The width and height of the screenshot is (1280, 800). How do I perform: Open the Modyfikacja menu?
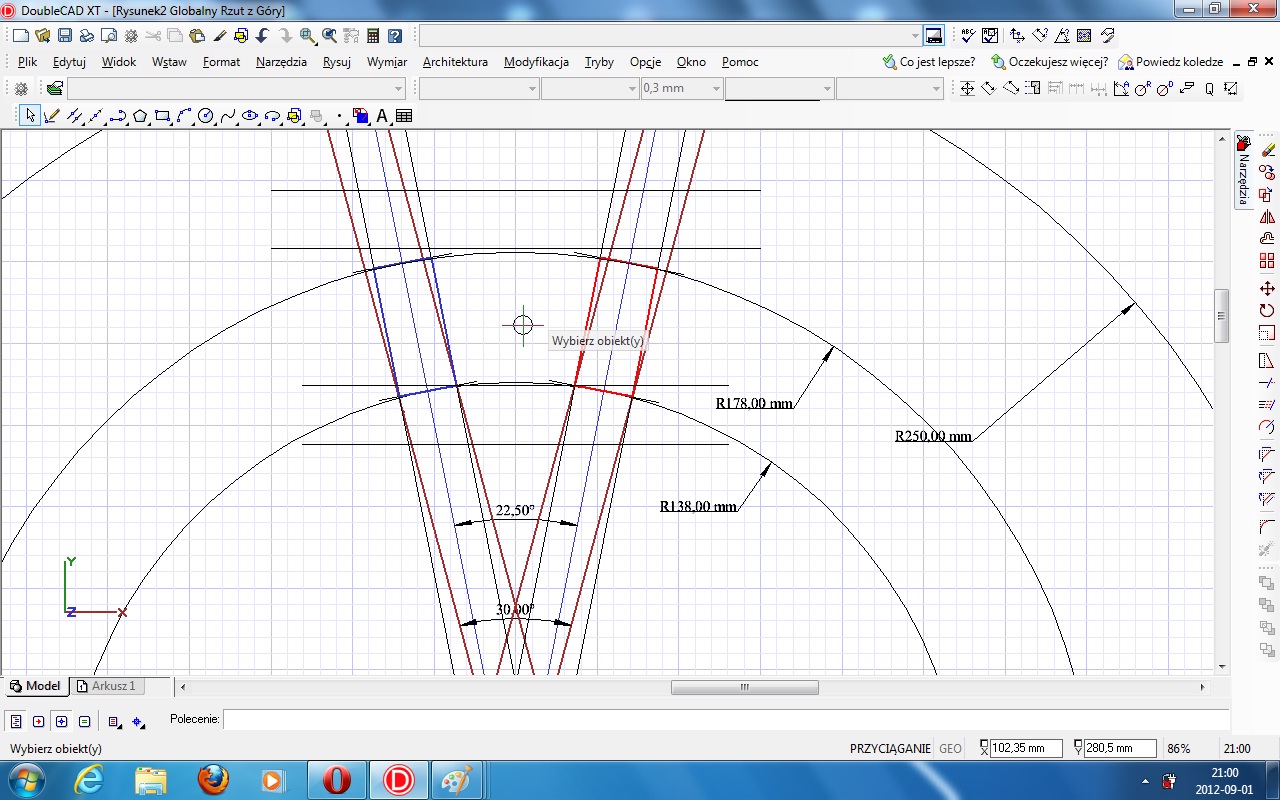(536, 62)
